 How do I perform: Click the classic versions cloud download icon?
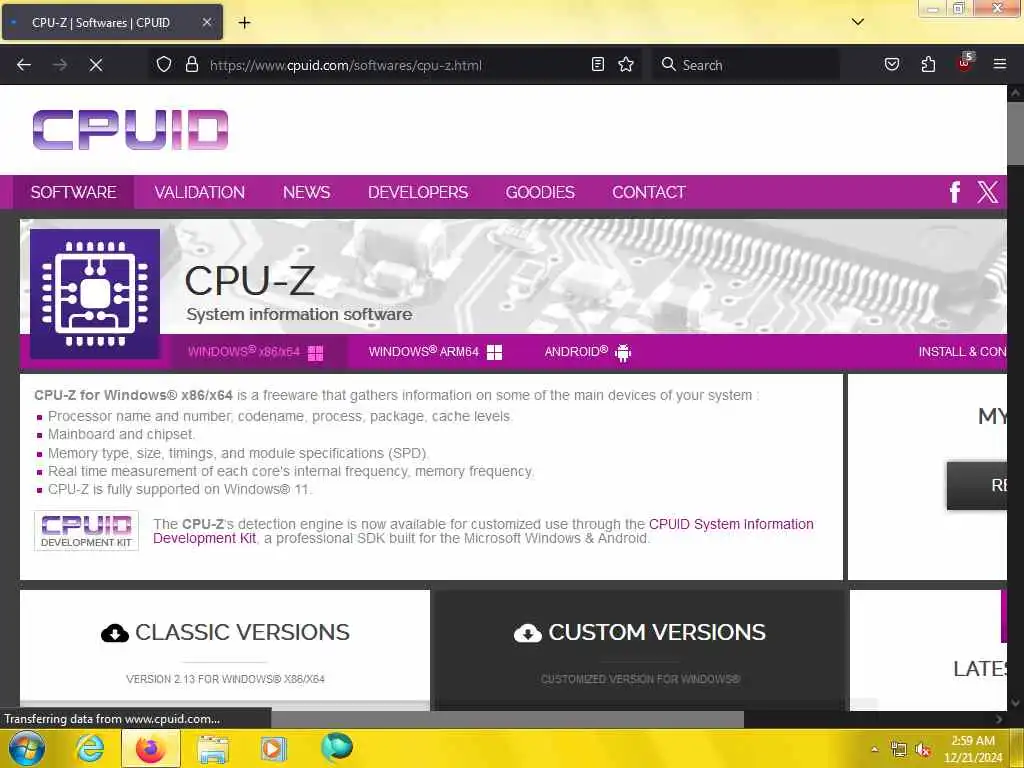click(x=115, y=633)
